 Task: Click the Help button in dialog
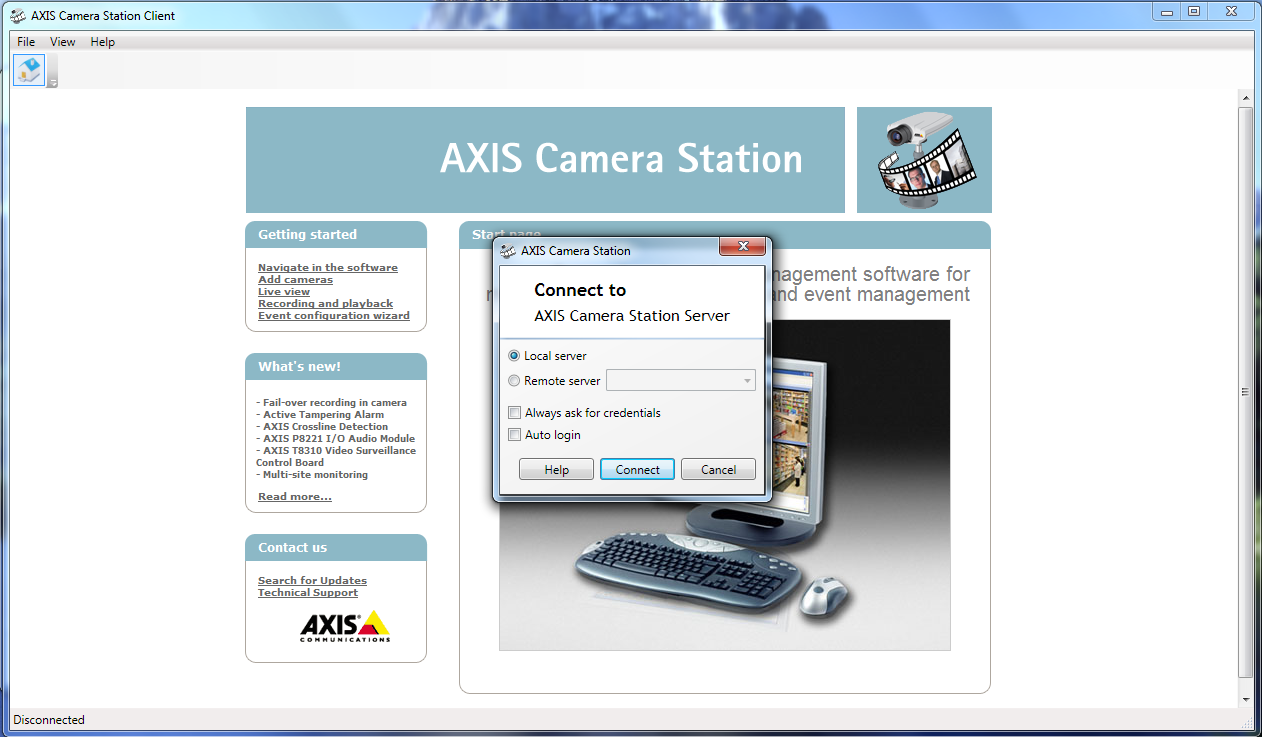[556, 470]
